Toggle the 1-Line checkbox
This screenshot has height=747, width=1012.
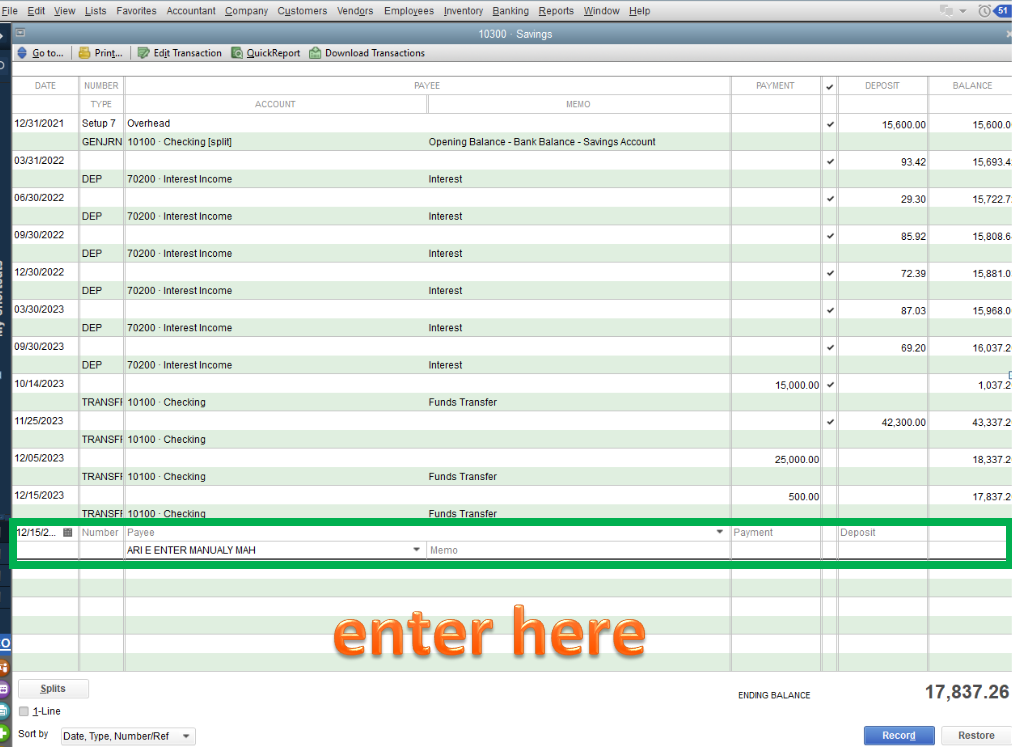coord(24,711)
